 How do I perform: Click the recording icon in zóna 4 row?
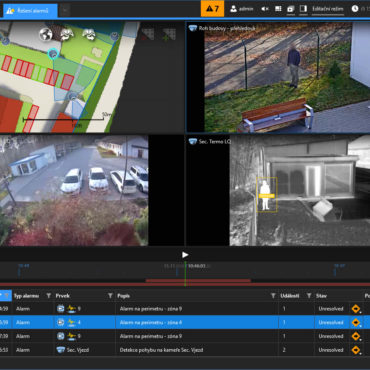click(x=60, y=323)
